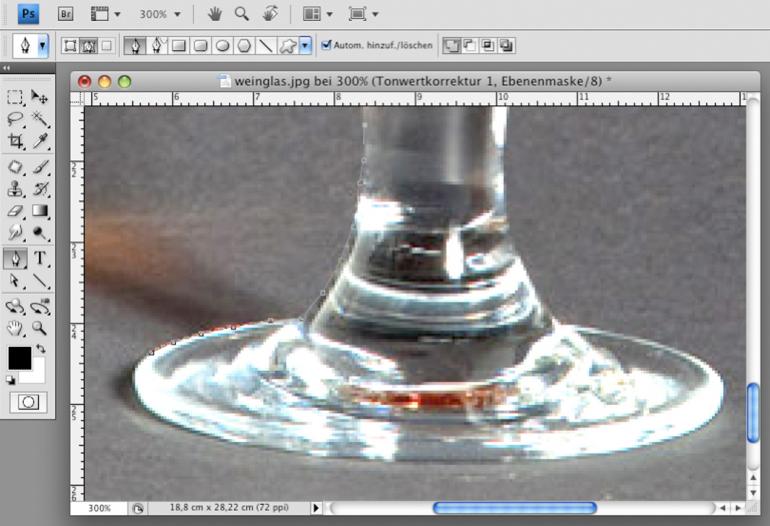The height and width of the screenshot is (526, 770).
Task: Select Exclude overlapping path areas option
Action: tap(506, 46)
